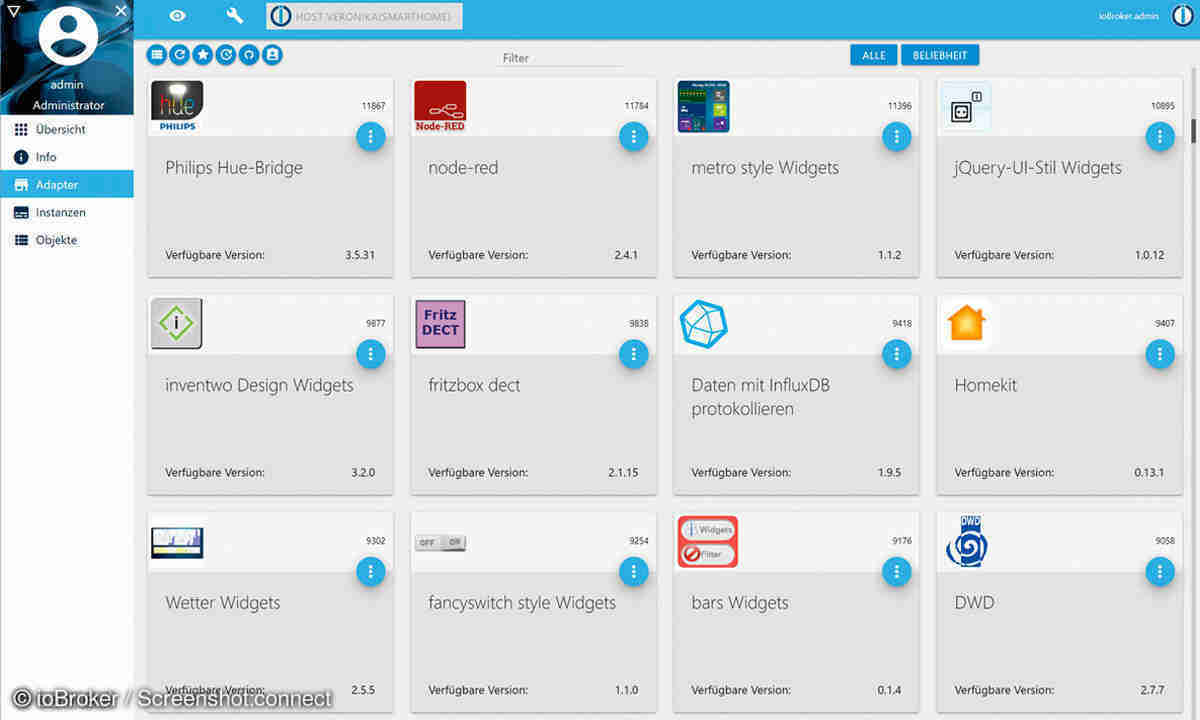The height and width of the screenshot is (720, 1200).
Task: Open the DWD adapter three-dot menu
Action: (x=1159, y=571)
